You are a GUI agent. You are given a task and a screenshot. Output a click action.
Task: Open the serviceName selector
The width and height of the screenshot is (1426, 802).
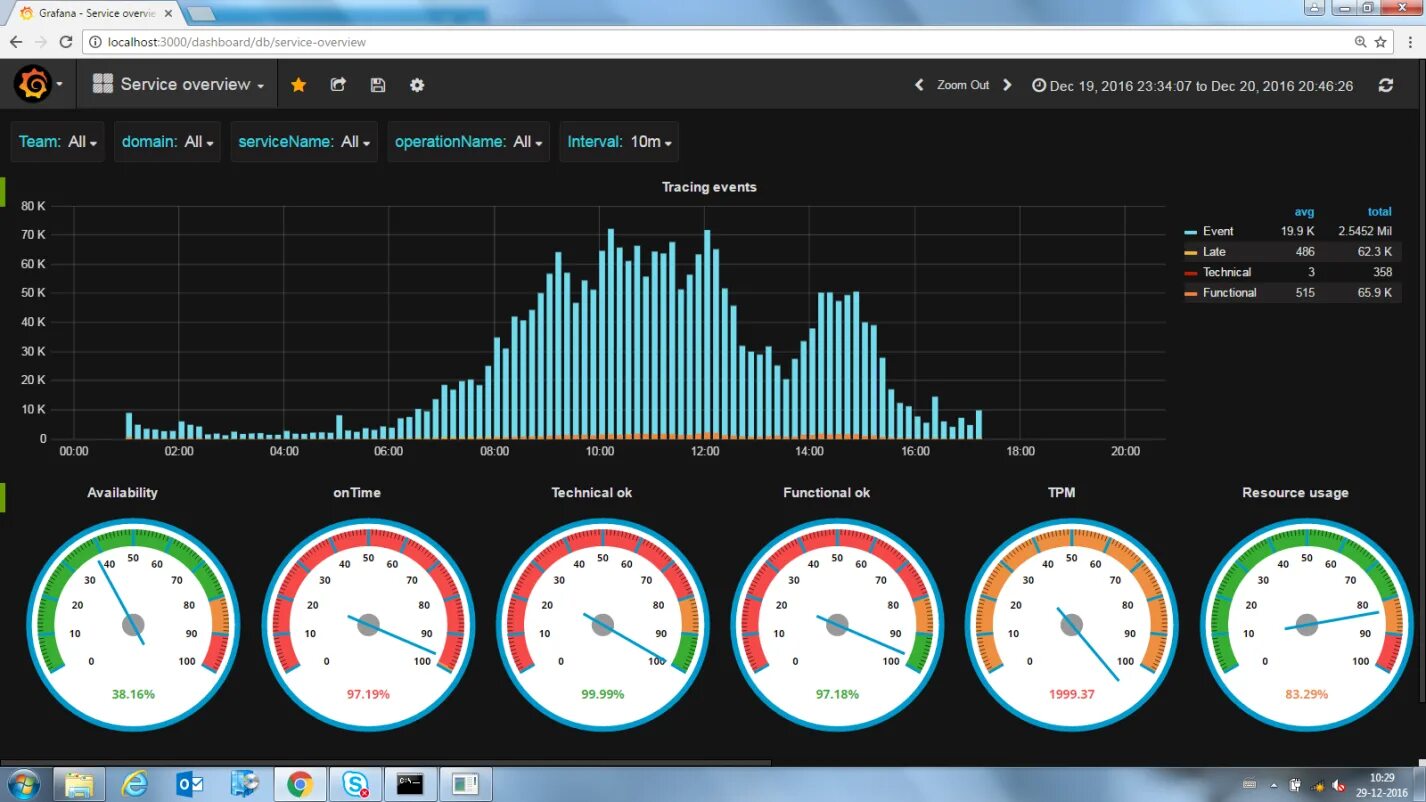coord(303,141)
